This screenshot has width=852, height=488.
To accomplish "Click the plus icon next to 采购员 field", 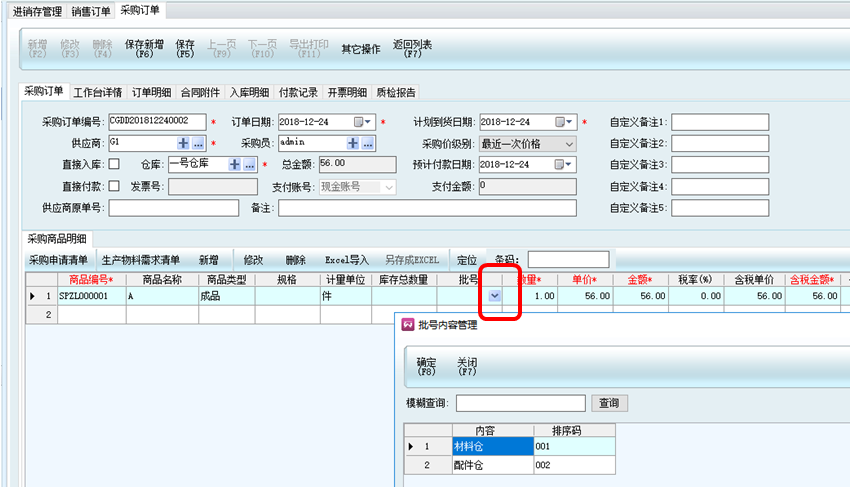I will point(353,143).
